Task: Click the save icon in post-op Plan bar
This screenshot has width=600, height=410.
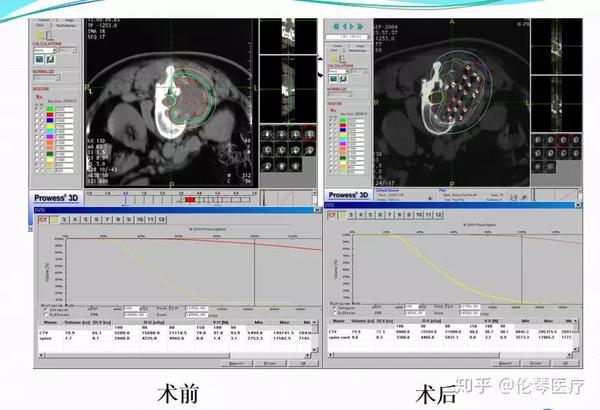Action: (x=514, y=198)
